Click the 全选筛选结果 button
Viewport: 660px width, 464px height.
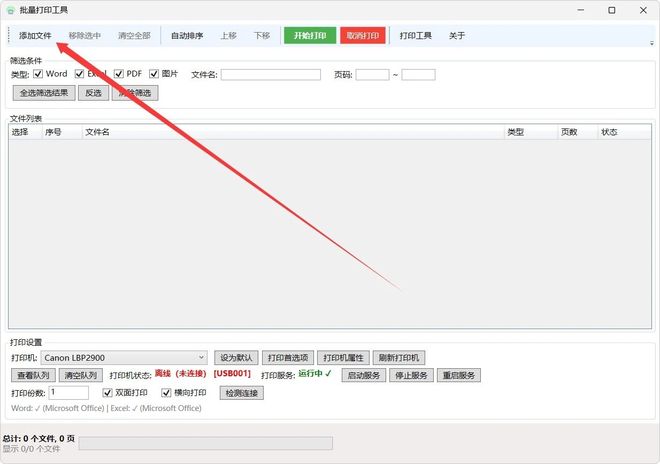click(44, 93)
